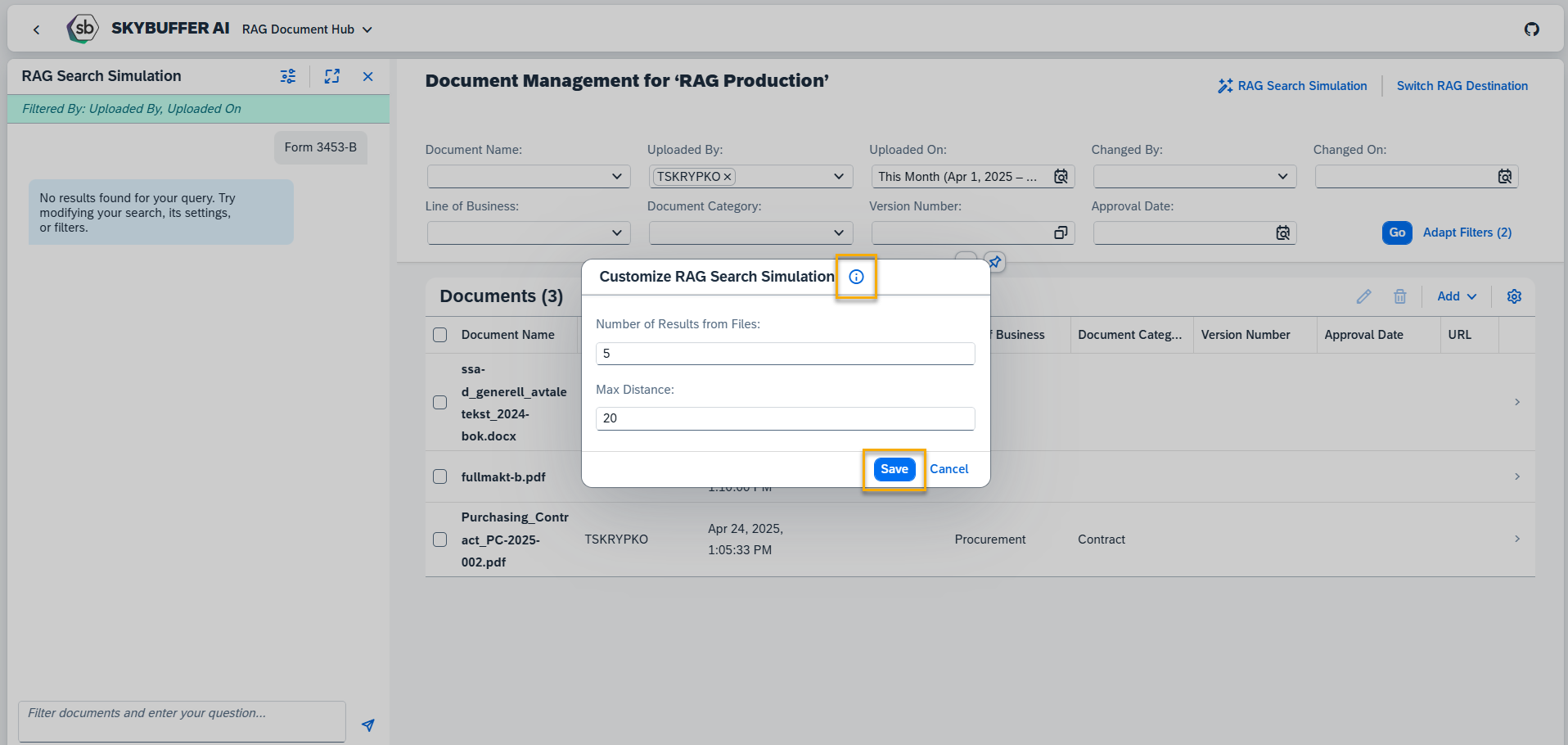
Task: Expand RAG Search Simulation panel to fullscreen
Action: coord(331,76)
